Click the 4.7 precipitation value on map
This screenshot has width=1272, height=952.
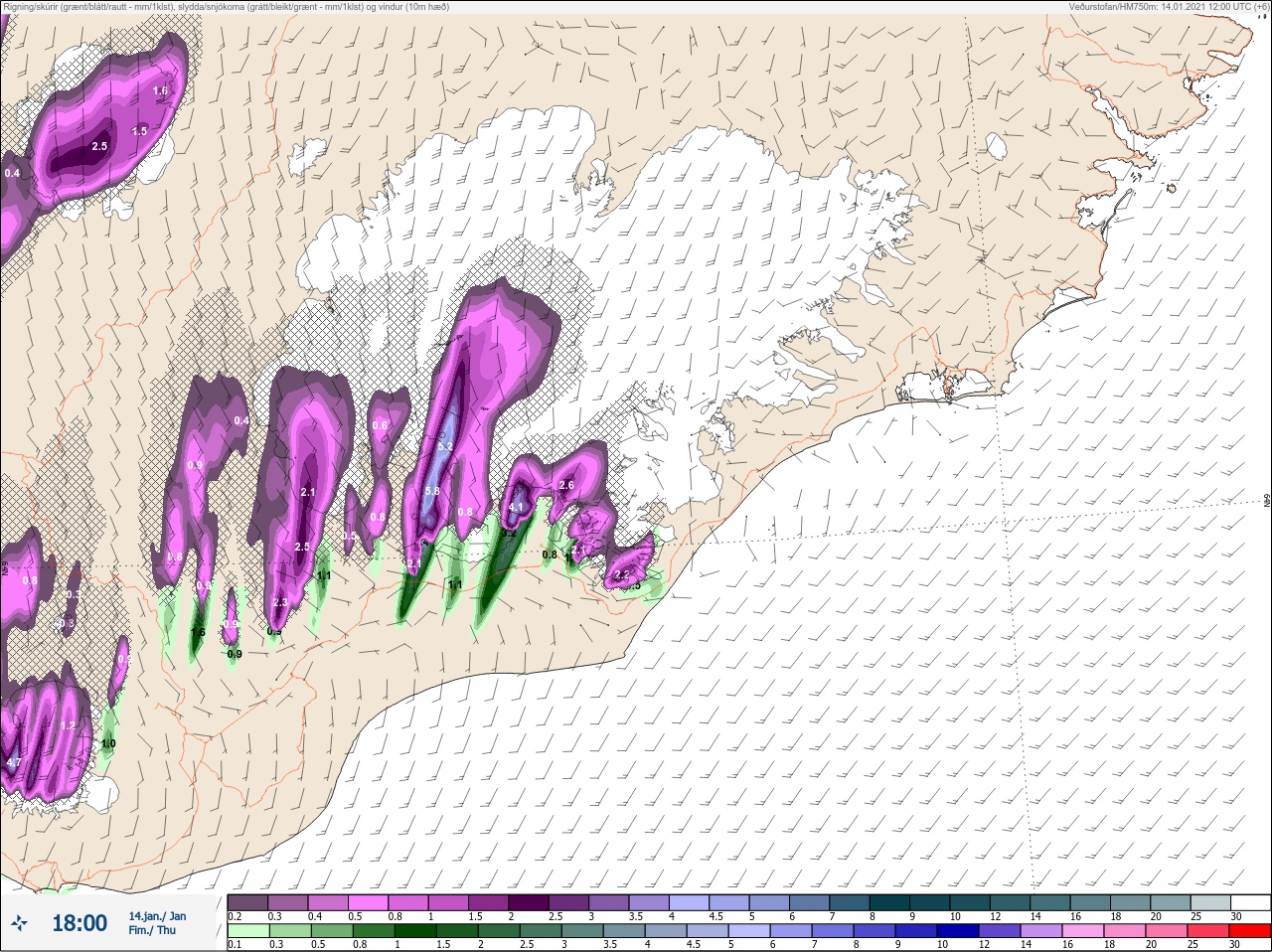(13, 762)
